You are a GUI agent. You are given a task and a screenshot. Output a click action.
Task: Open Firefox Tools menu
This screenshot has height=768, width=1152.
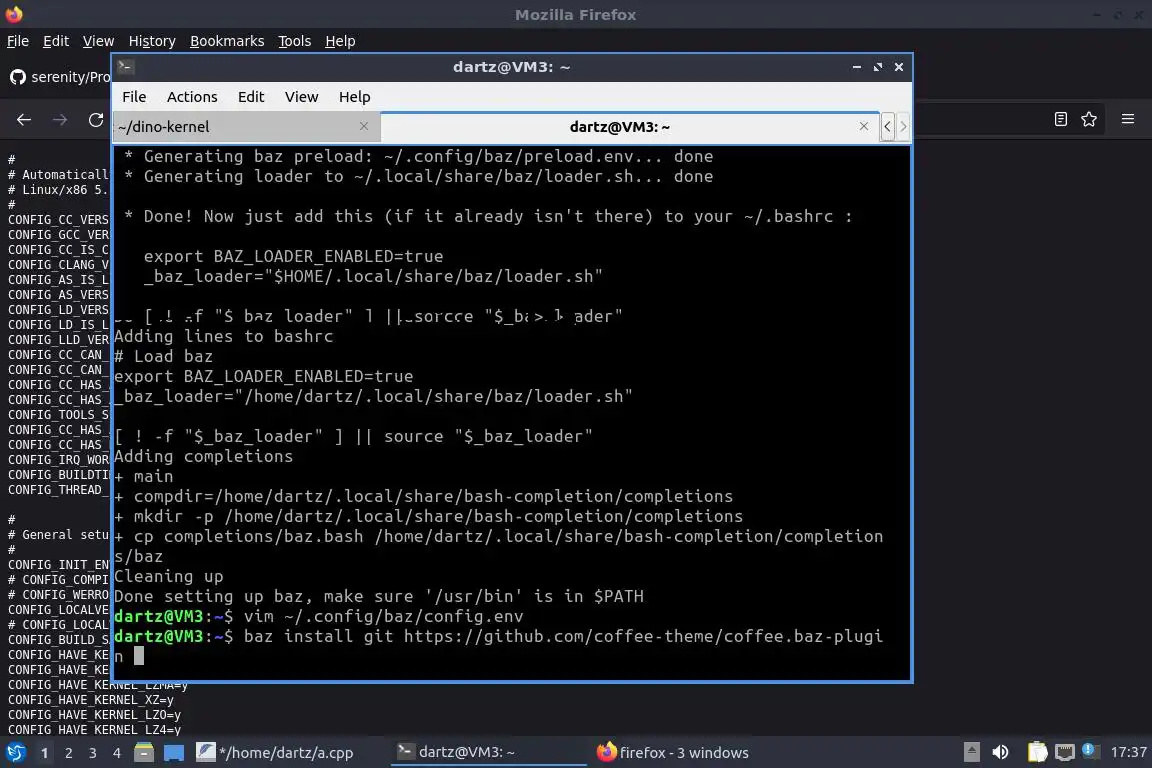tap(295, 41)
